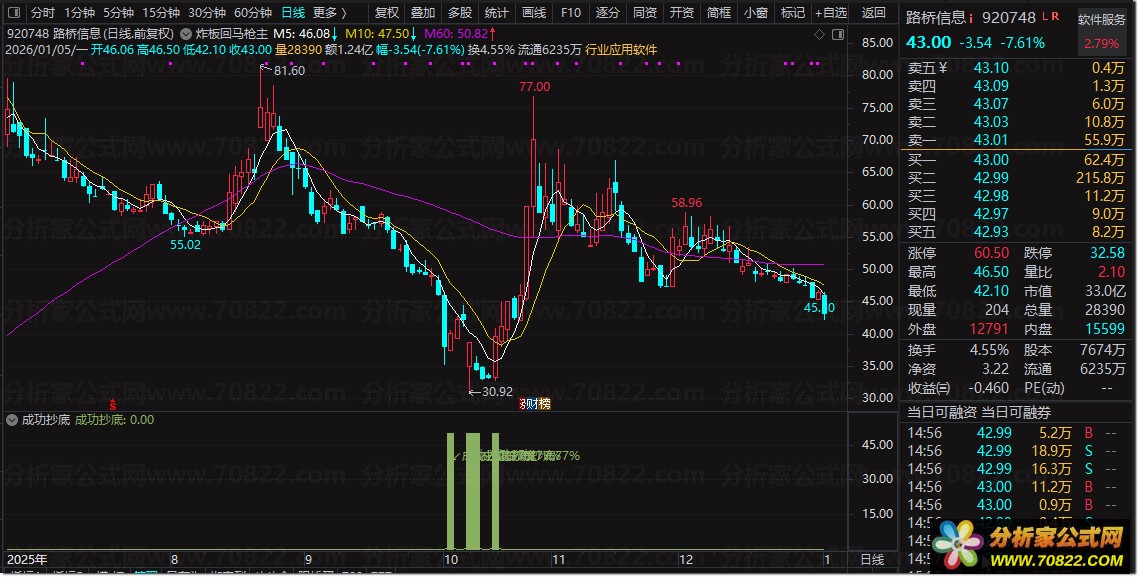Click the 卖一 price 43.01
1140x577 pixels.
point(991,140)
